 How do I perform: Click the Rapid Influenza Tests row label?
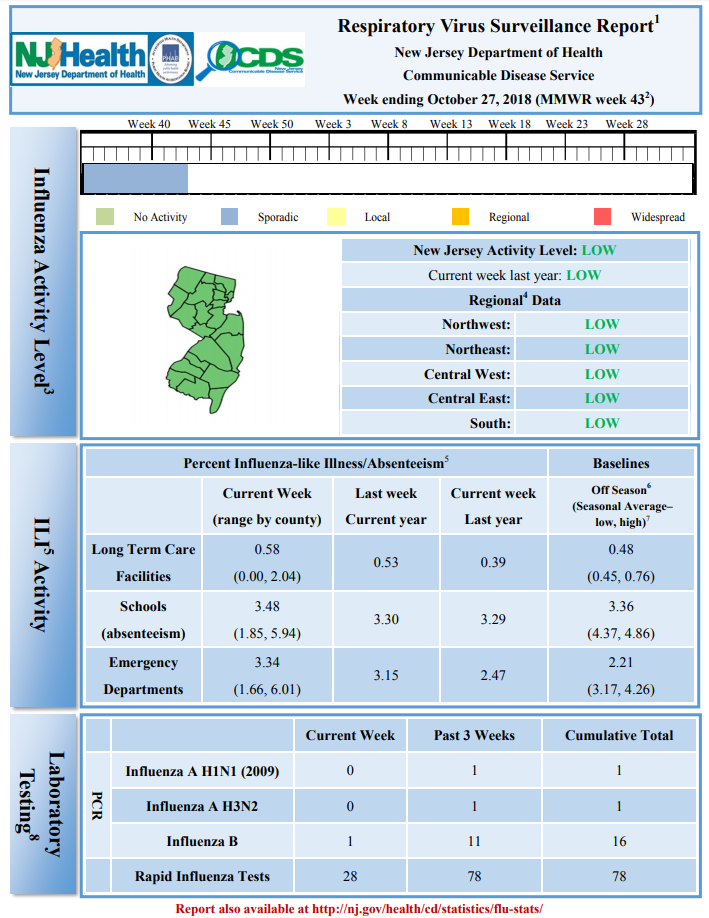[x=202, y=876]
